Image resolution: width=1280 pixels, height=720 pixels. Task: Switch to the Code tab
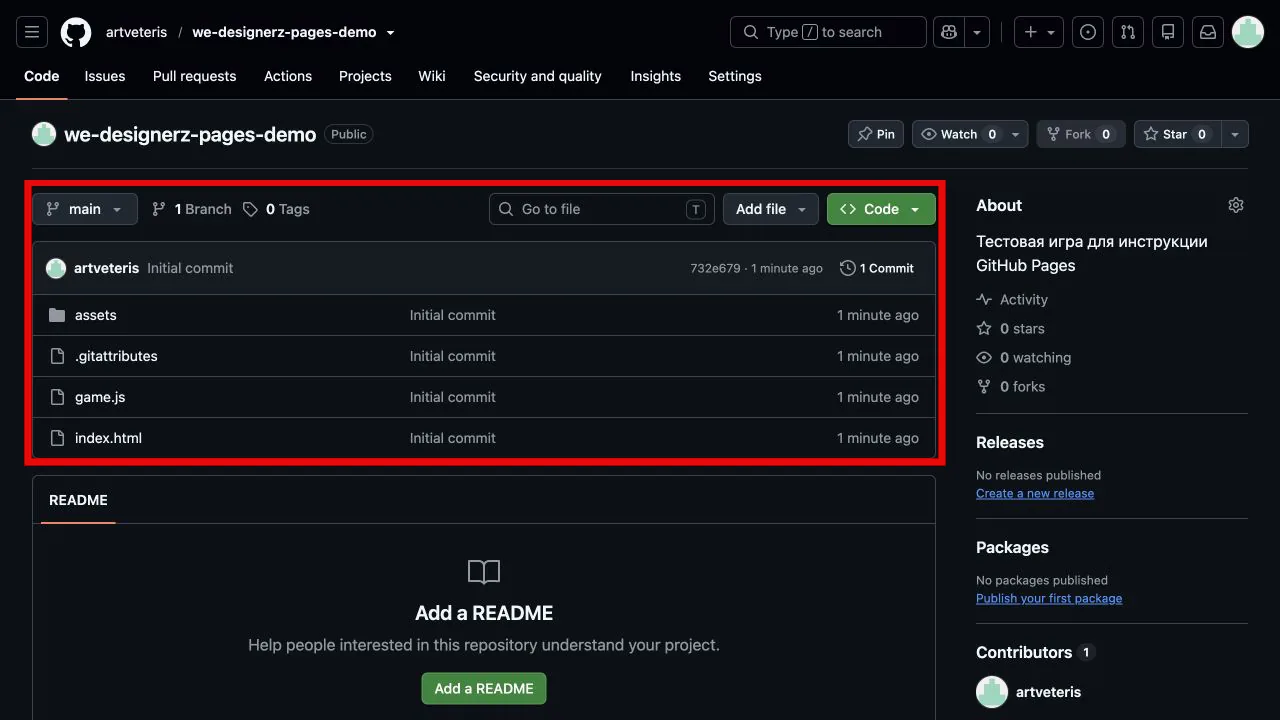tap(42, 76)
